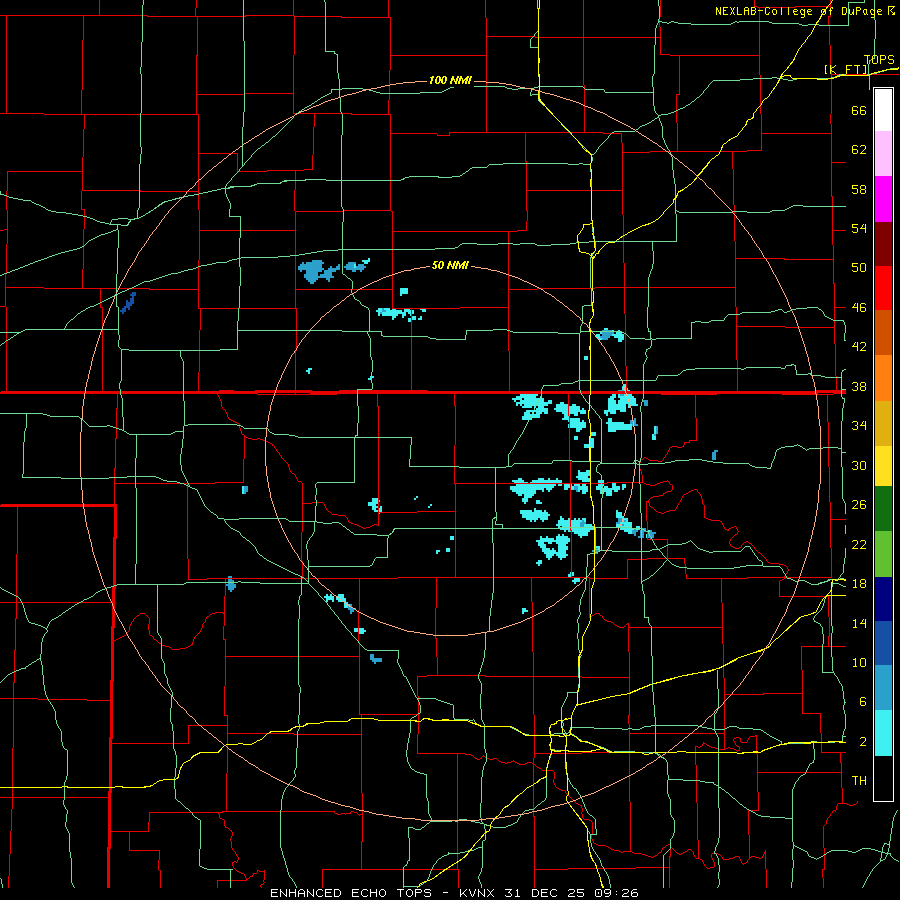
Task: Click the legend value '10'
Action: (x=859, y=662)
